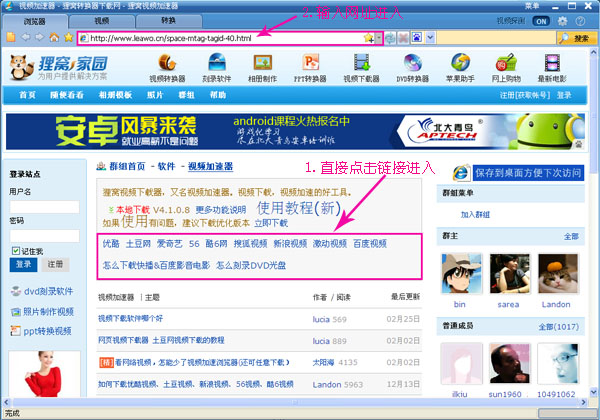Click the 本地下载 link
The image size is (600, 420).
pos(133,210)
